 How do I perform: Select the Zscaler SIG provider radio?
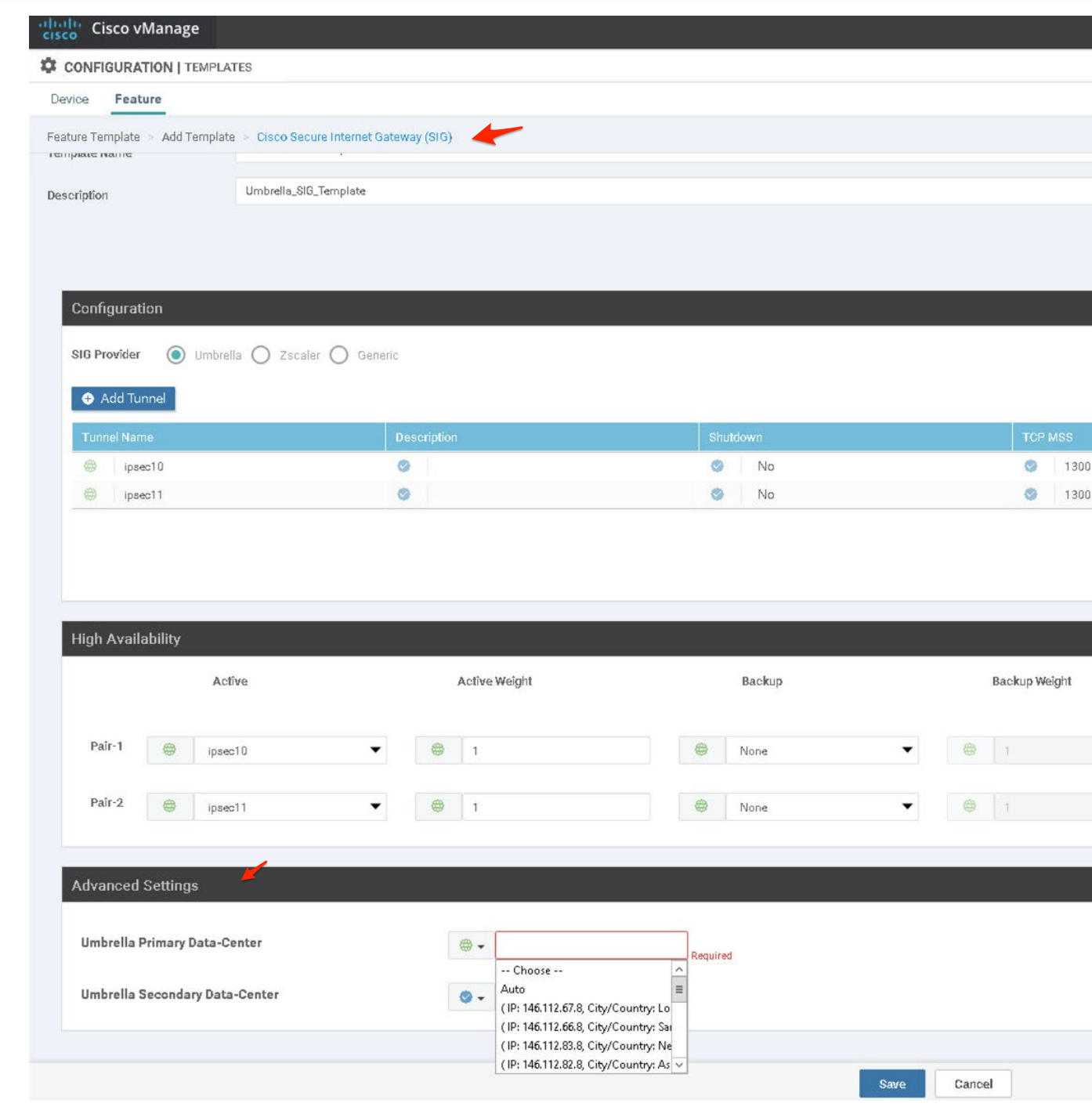[261, 355]
